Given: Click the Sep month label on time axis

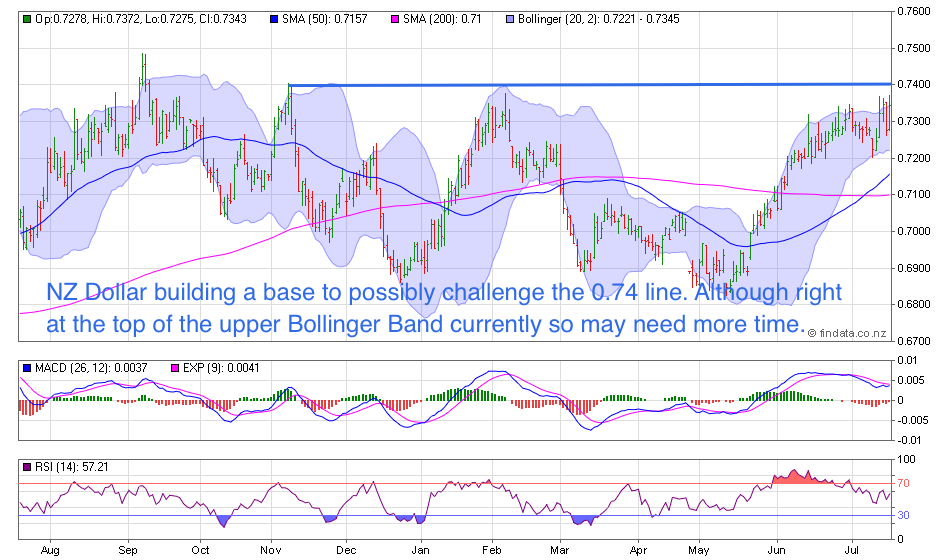Looking at the screenshot, I should [x=128, y=551].
